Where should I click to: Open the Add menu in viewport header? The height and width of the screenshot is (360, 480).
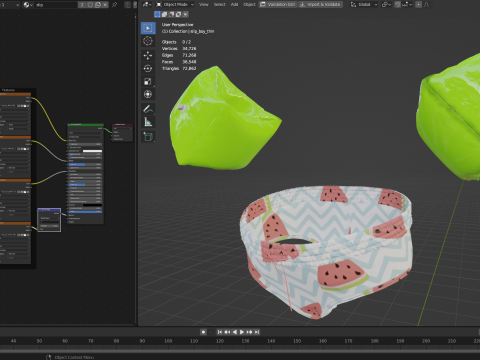234,4
